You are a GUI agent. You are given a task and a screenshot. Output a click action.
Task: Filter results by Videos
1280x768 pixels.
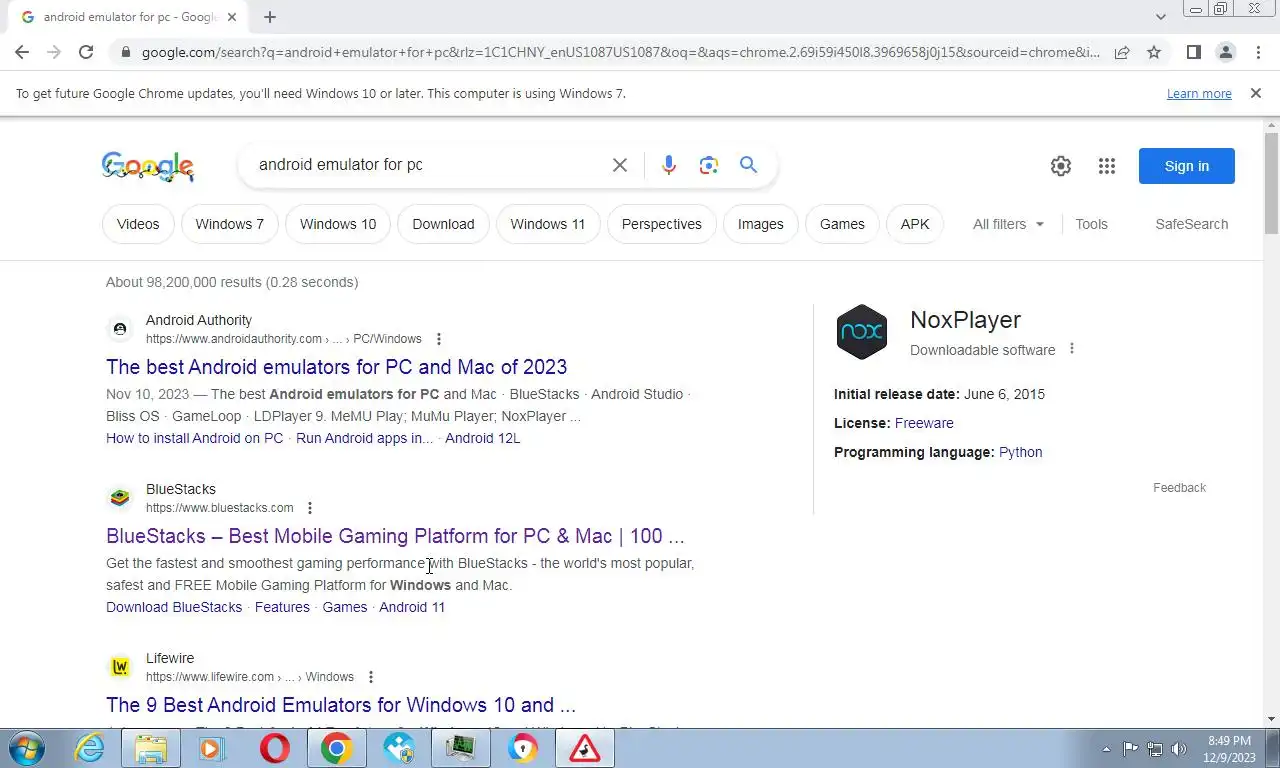tap(138, 224)
